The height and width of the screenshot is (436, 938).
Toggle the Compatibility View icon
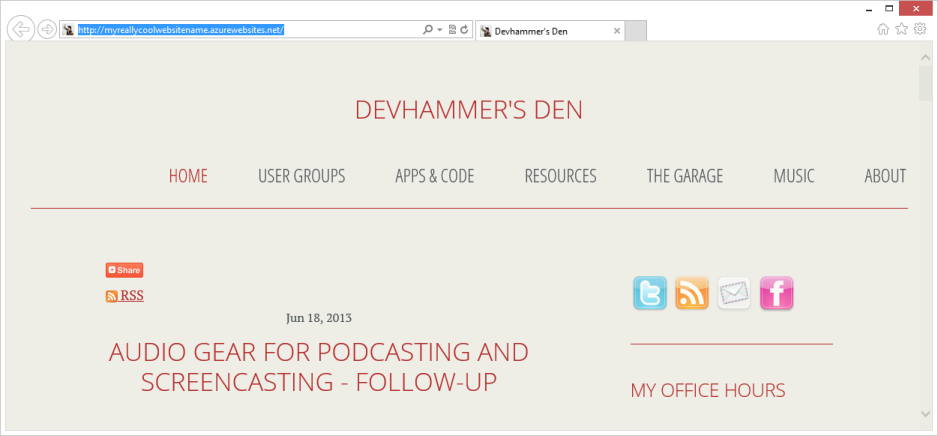tap(452, 30)
